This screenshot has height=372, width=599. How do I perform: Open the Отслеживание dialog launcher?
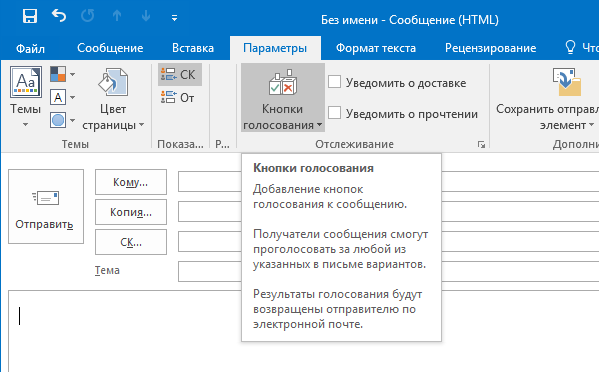481,144
